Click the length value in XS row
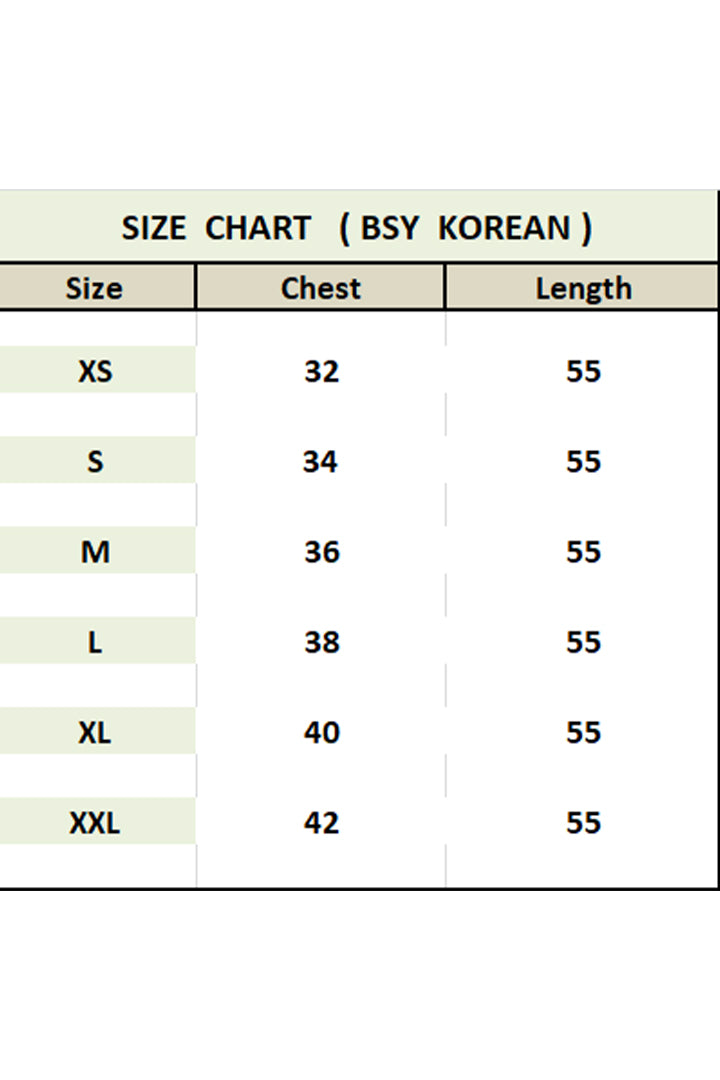Image resolution: width=720 pixels, height=1080 pixels. (x=583, y=371)
